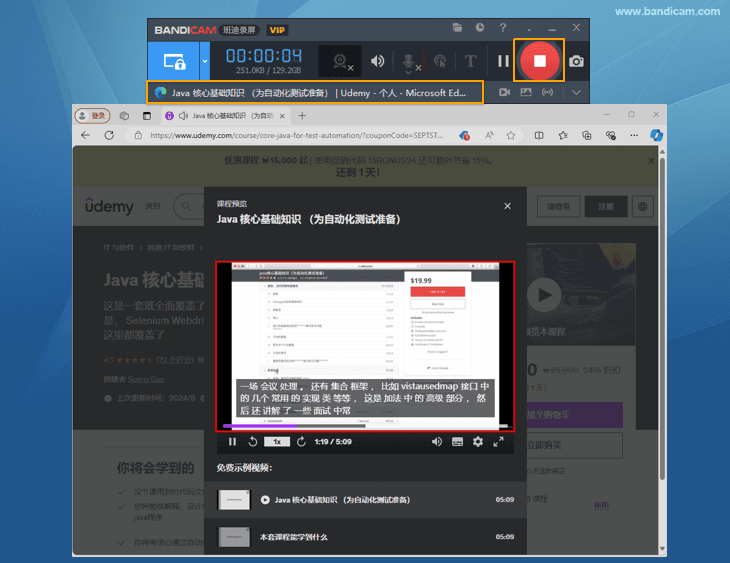Open Udemy language globe button
Screen dimensions: 730x563
click(642, 206)
